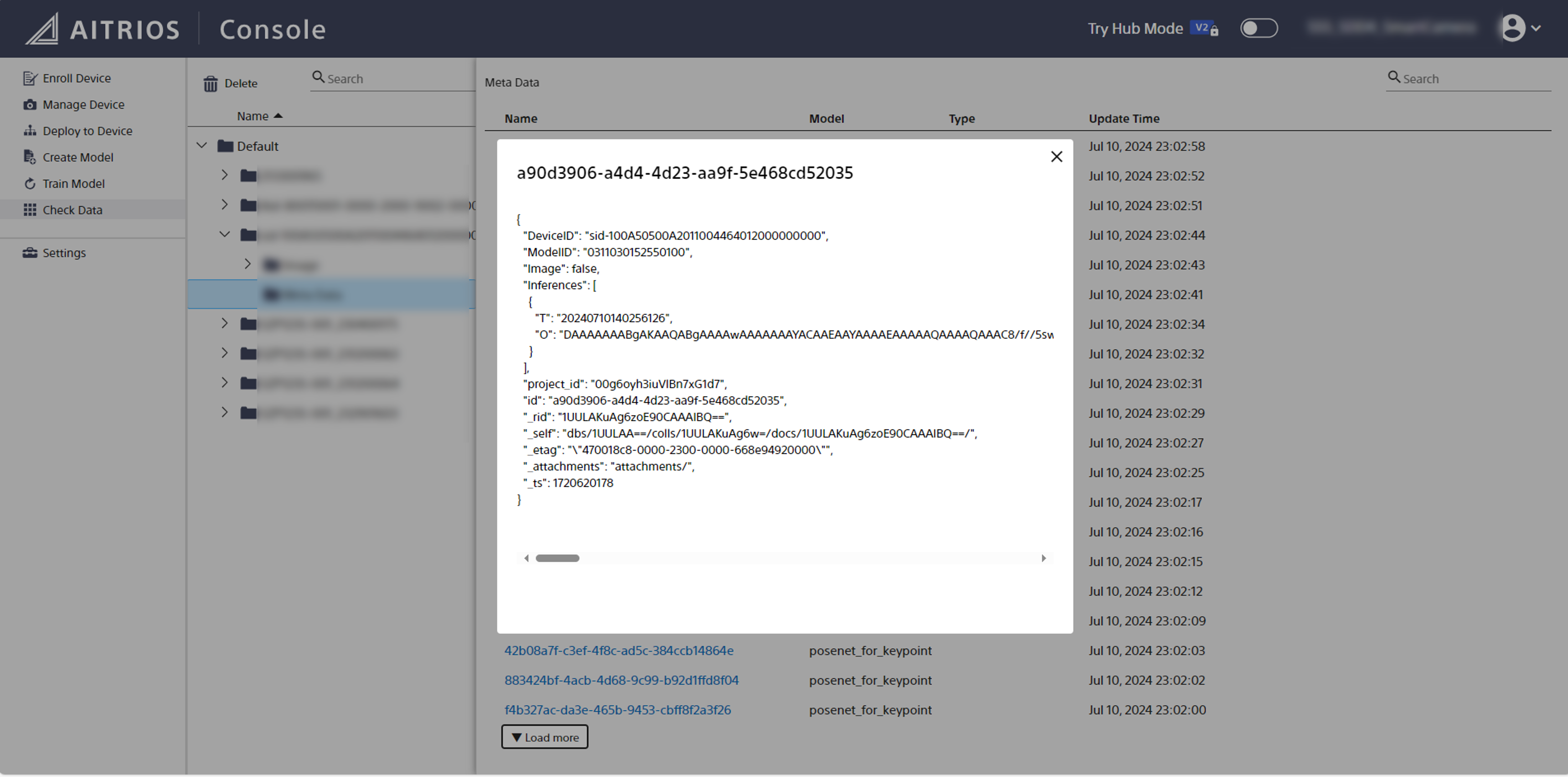Open the user account dropdown
Image resolution: width=1568 pixels, height=777 pixels.
point(1521,28)
